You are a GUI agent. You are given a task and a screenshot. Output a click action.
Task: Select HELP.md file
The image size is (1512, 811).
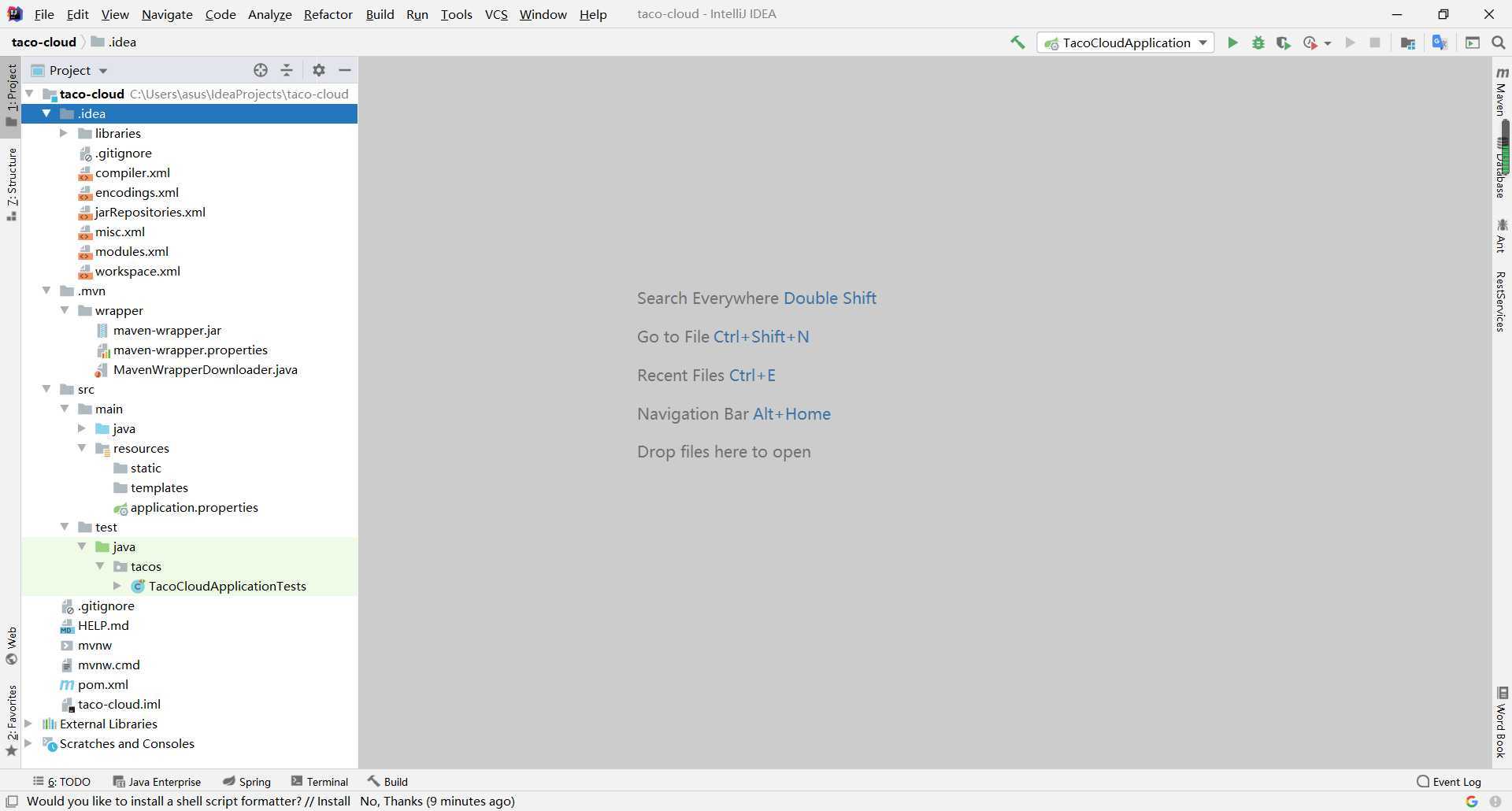[x=102, y=625]
